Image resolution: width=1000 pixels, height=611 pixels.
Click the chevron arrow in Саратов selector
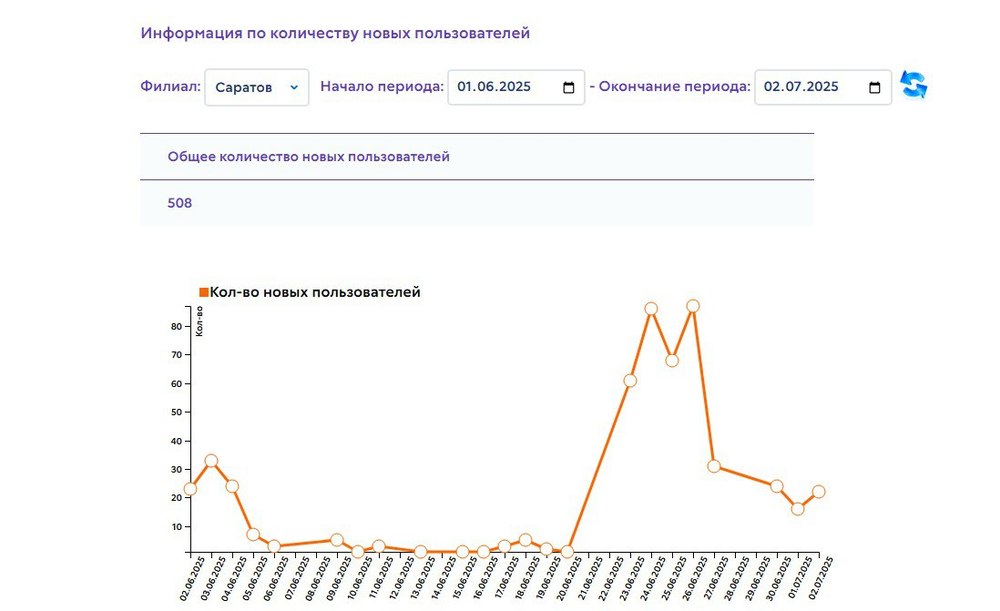coord(294,88)
